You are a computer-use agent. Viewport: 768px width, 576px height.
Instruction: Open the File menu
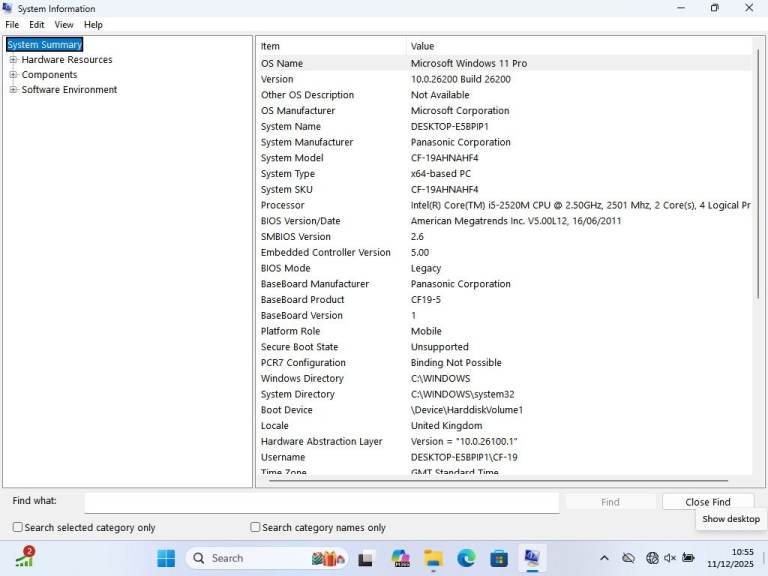tap(12, 24)
